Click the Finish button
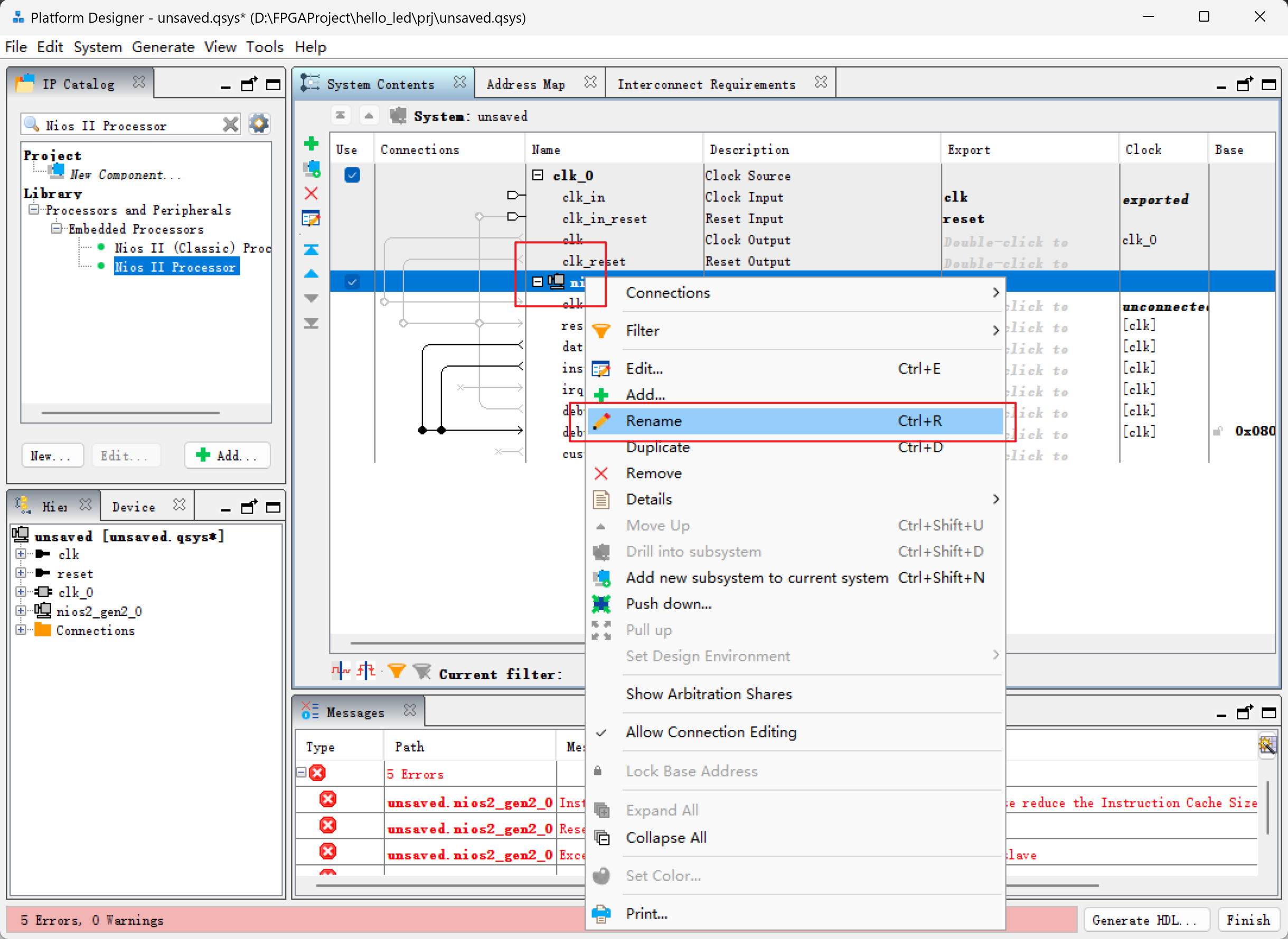Viewport: 1288px width, 939px height. click(1248, 919)
